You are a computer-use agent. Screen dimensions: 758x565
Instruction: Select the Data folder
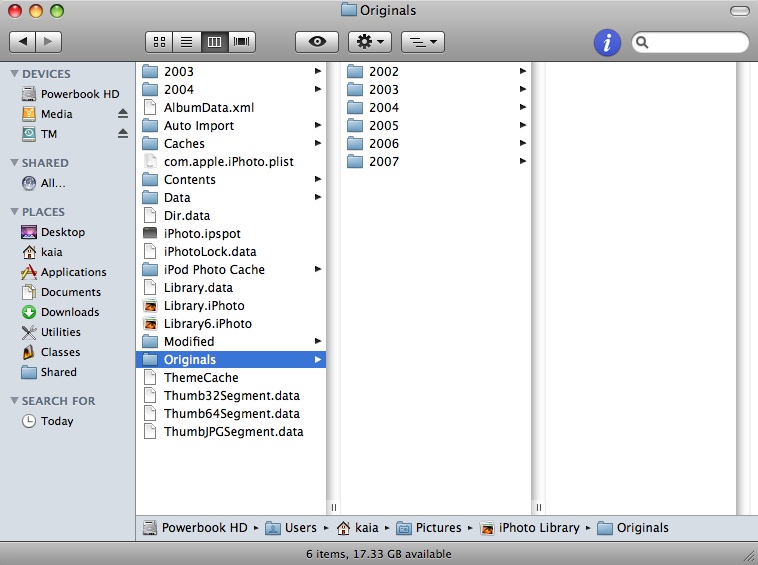[231, 197]
